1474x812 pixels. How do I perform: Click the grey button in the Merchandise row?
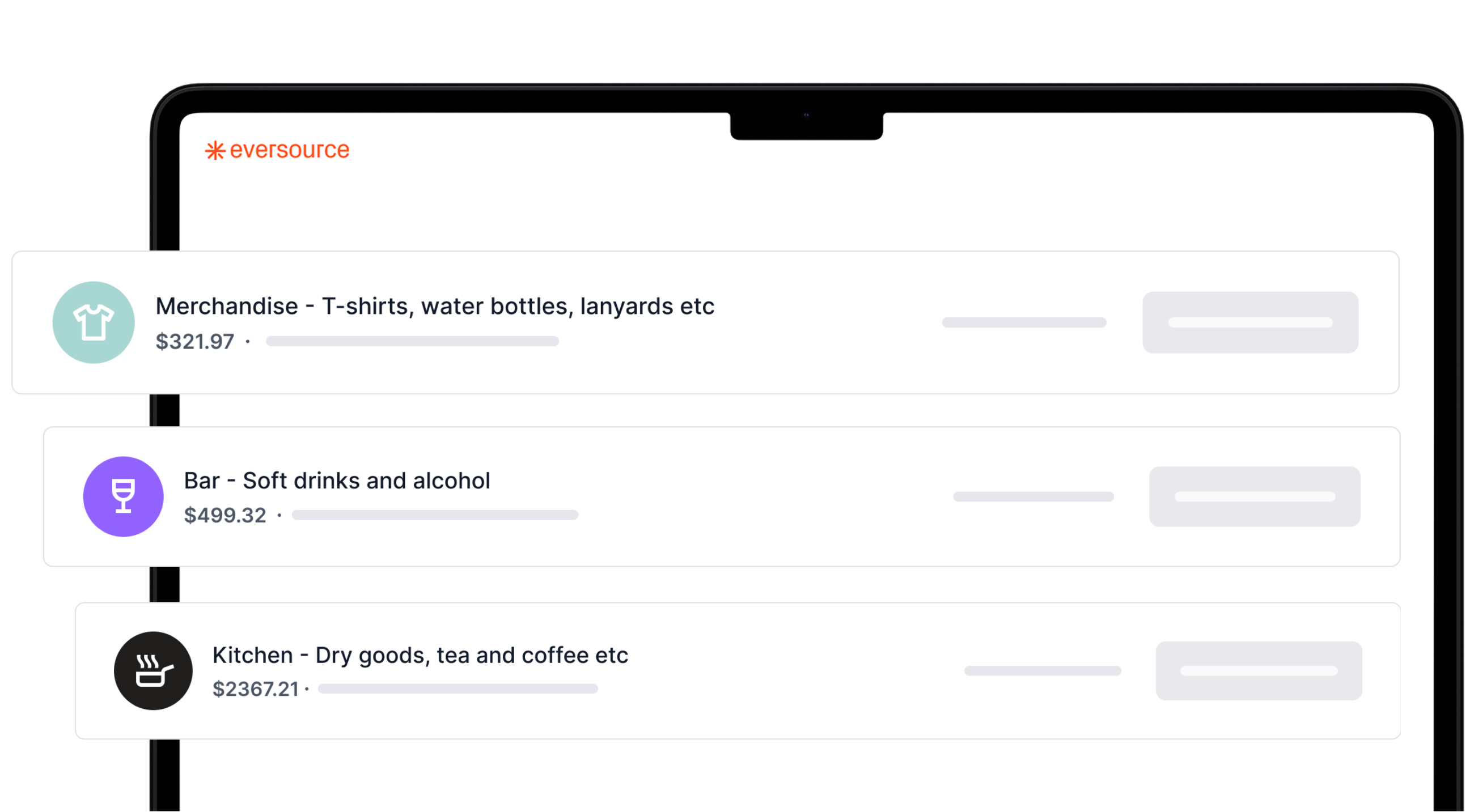point(1251,322)
